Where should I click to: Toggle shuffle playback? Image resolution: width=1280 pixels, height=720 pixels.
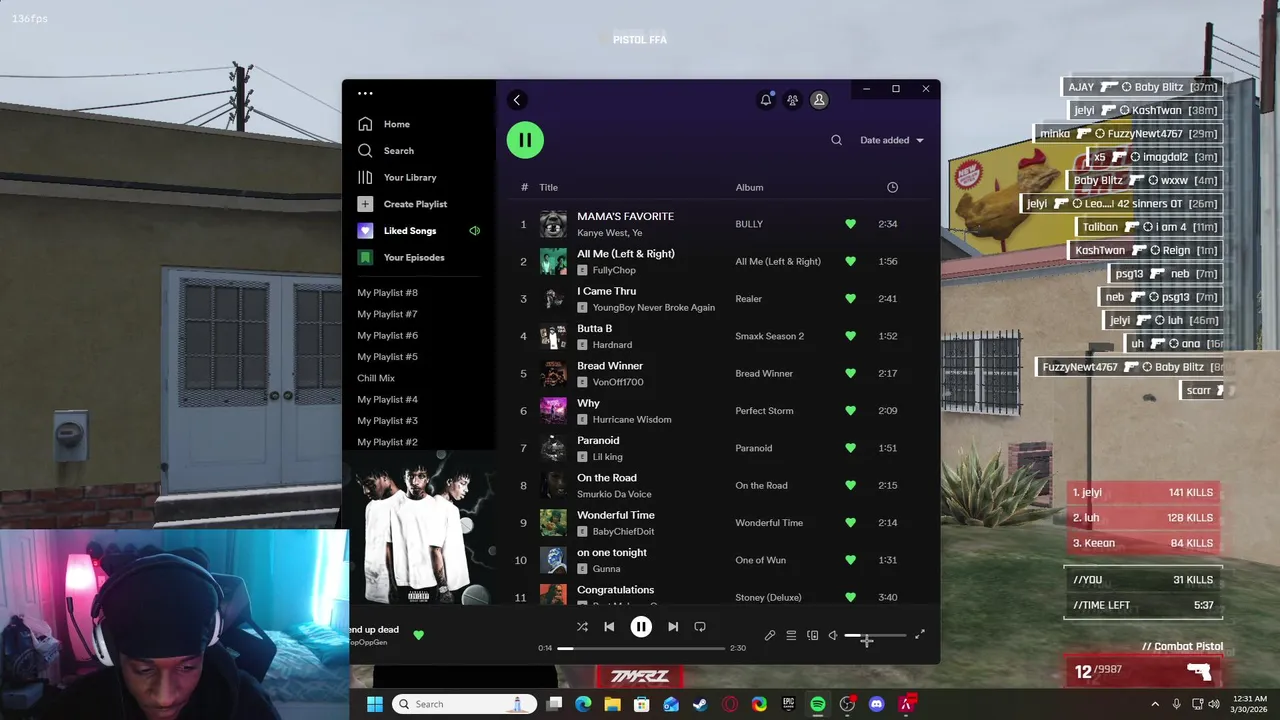(x=582, y=627)
